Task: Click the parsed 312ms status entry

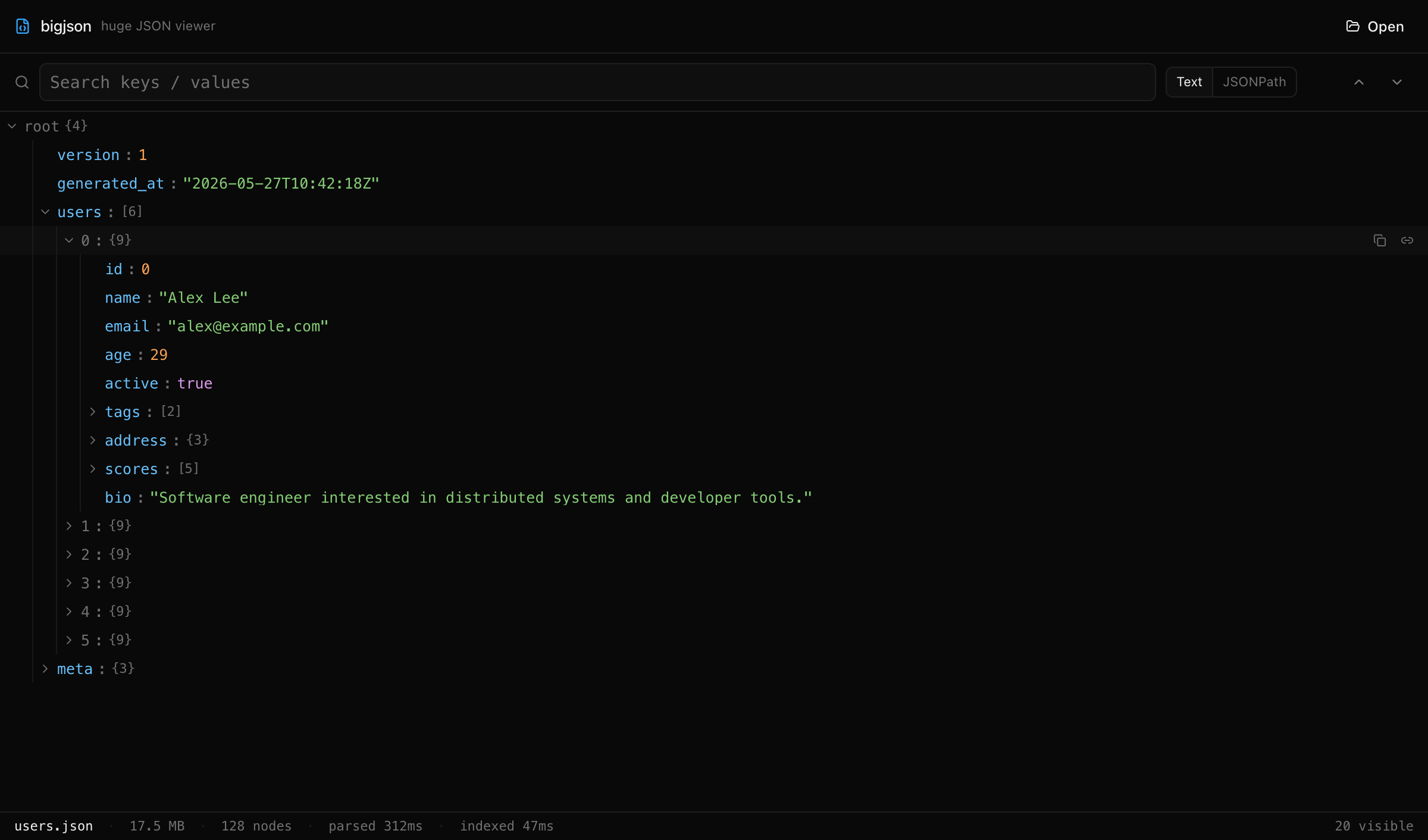Action: tap(375, 826)
